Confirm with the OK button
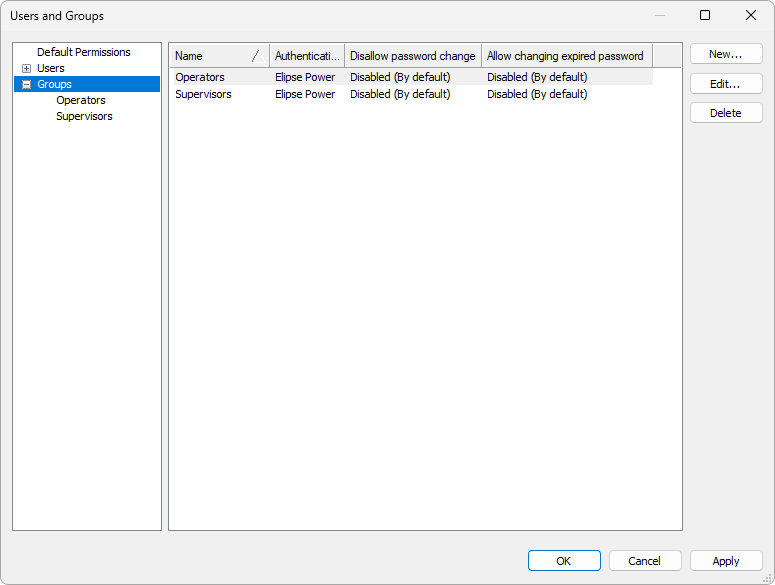The width and height of the screenshot is (775, 585). (564, 561)
